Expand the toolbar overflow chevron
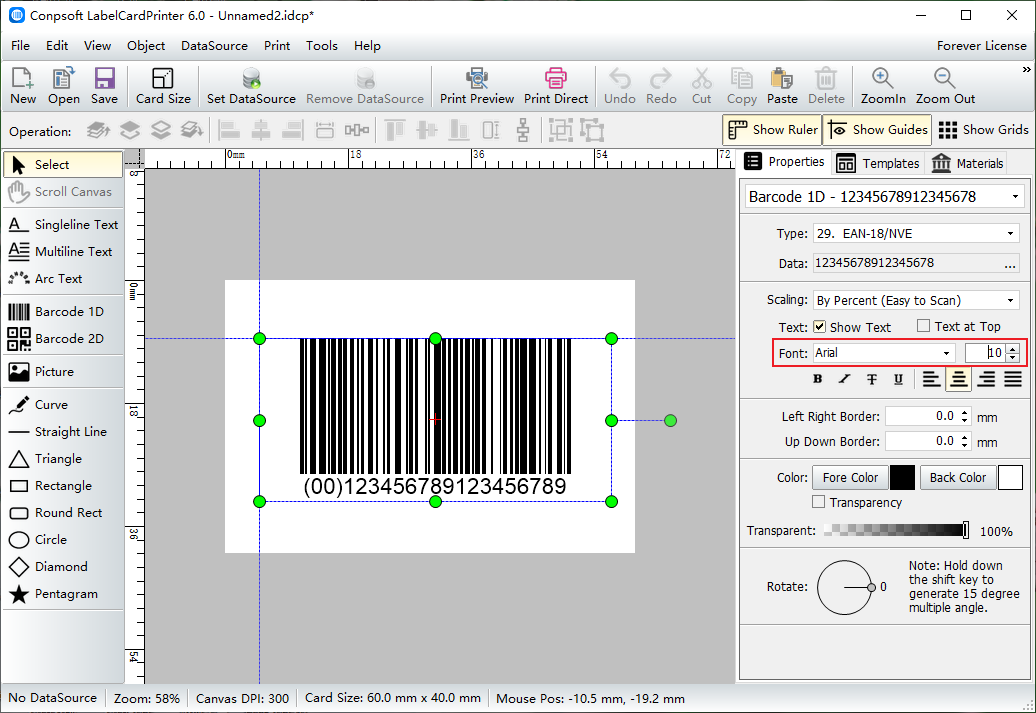Viewport: 1036px width, 713px height. click(x=1026, y=69)
